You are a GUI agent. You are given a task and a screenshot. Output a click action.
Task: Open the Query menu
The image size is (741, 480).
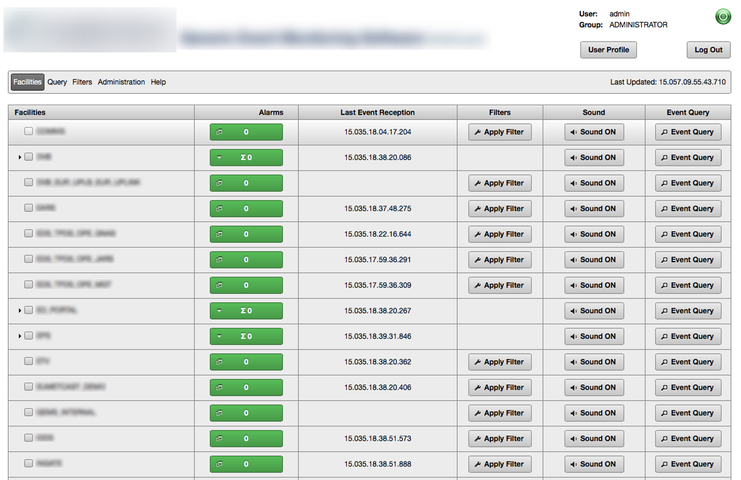click(x=57, y=82)
